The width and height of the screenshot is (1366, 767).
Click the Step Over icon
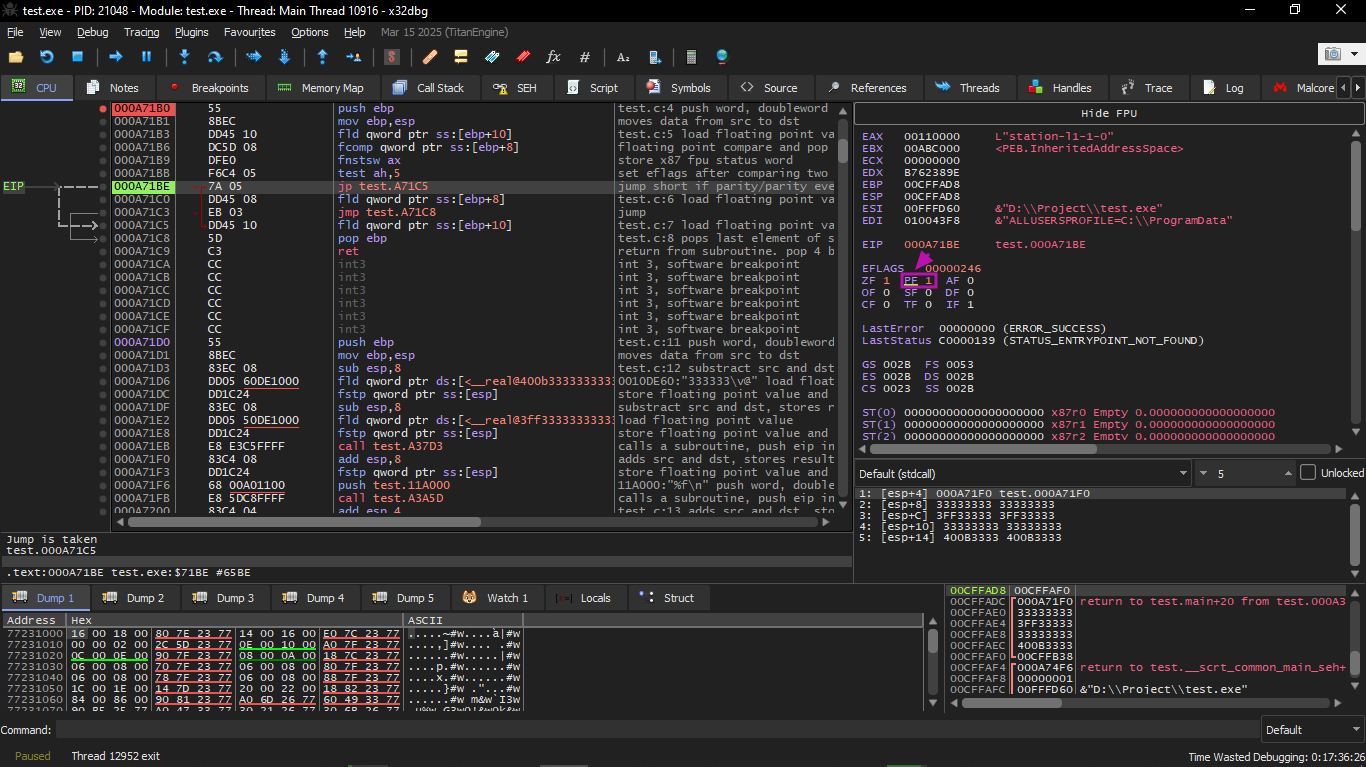[x=214, y=57]
